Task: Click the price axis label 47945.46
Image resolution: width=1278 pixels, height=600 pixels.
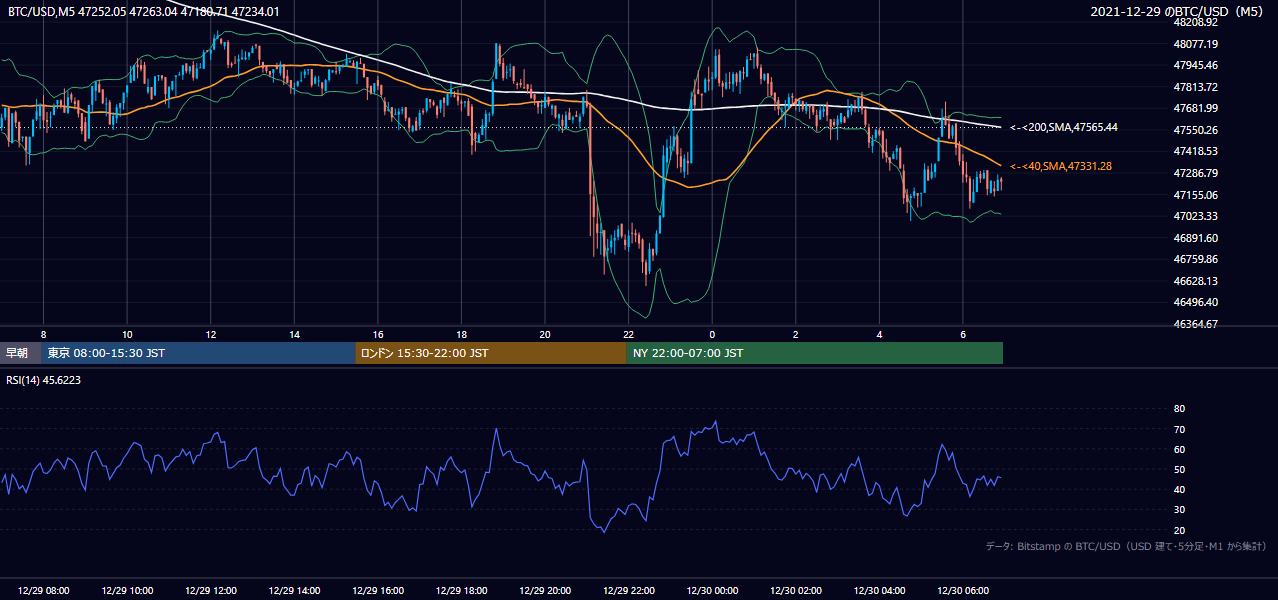Action: pyautogui.click(x=1195, y=65)
